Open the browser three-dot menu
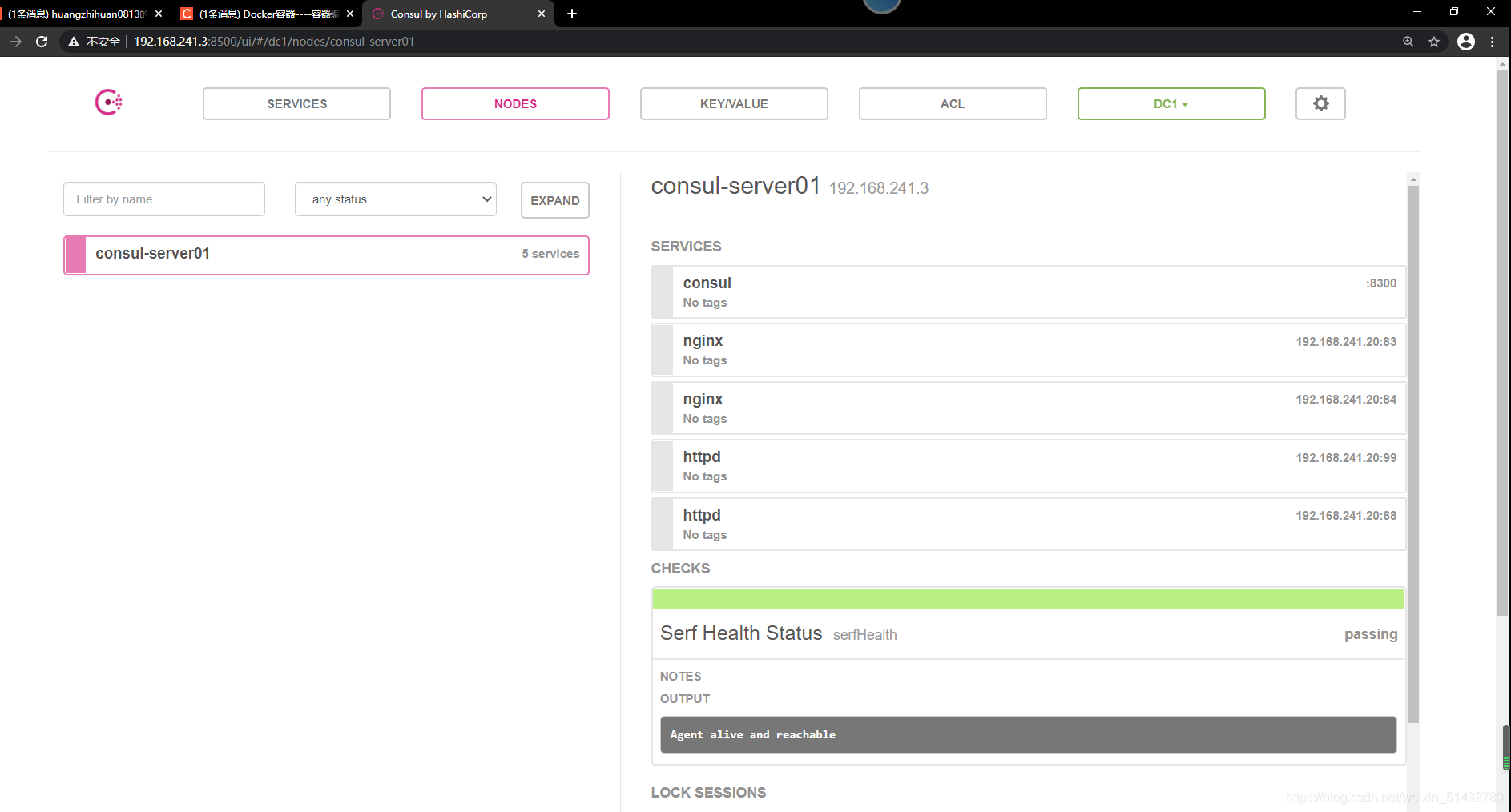This screenshot has height=812, width=1511. click(x=1492, y=42)
